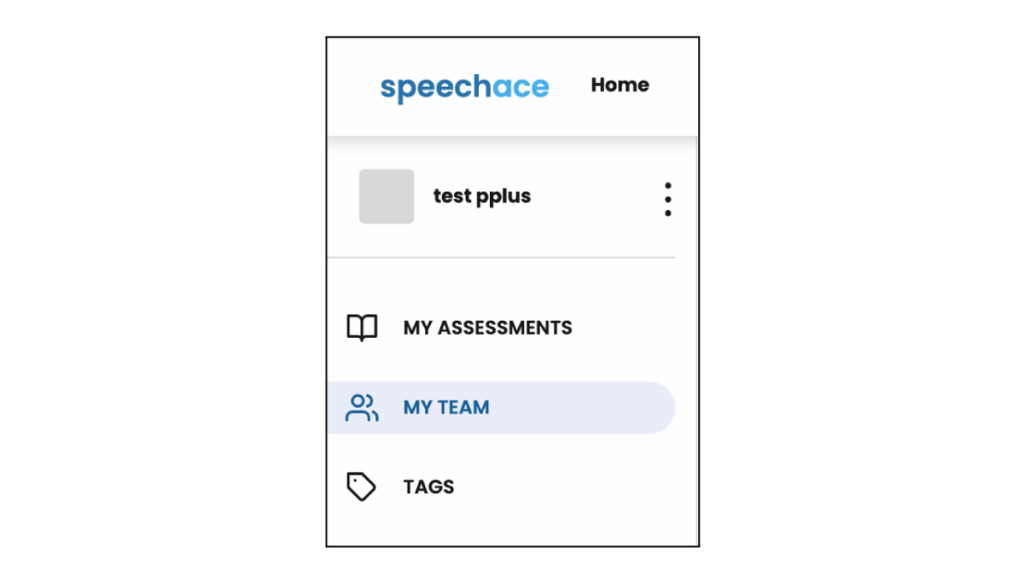Image resolution: width=1024 pixels, height=576 pixels.
Task: Select the MY TEAM menu label
Action: pos(446,408)
